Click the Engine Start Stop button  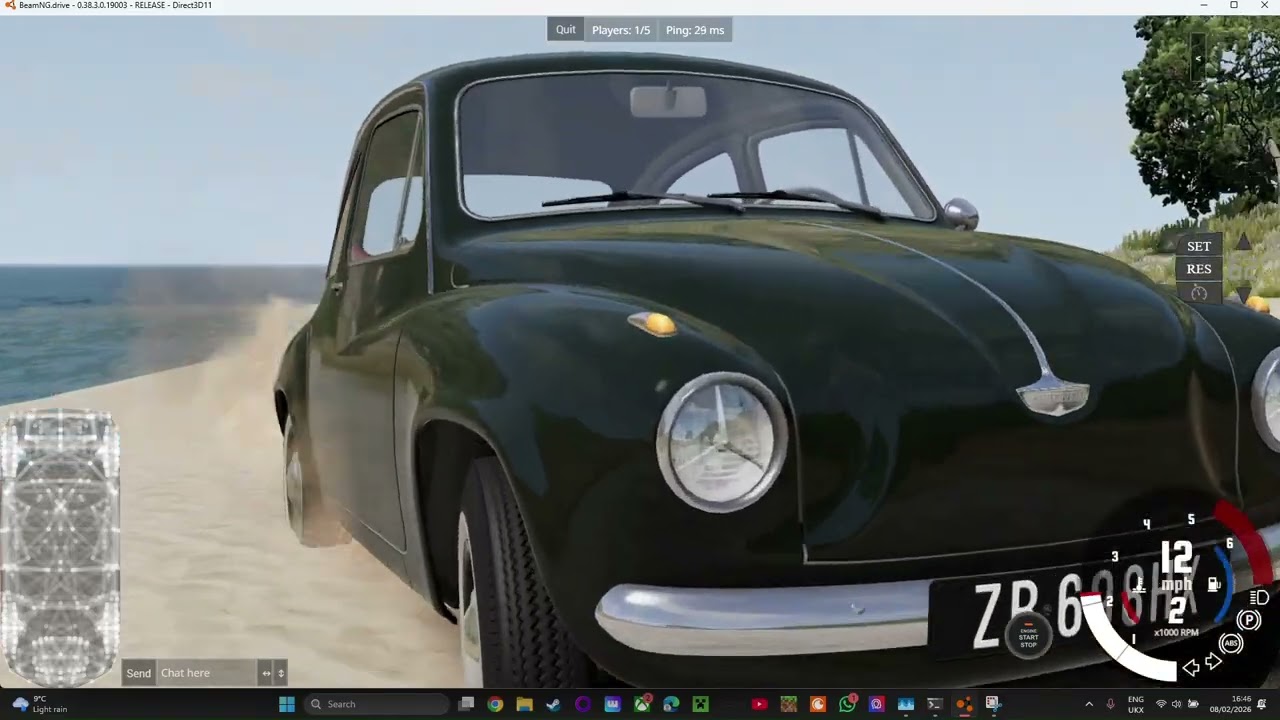(x=1028, y=635)
